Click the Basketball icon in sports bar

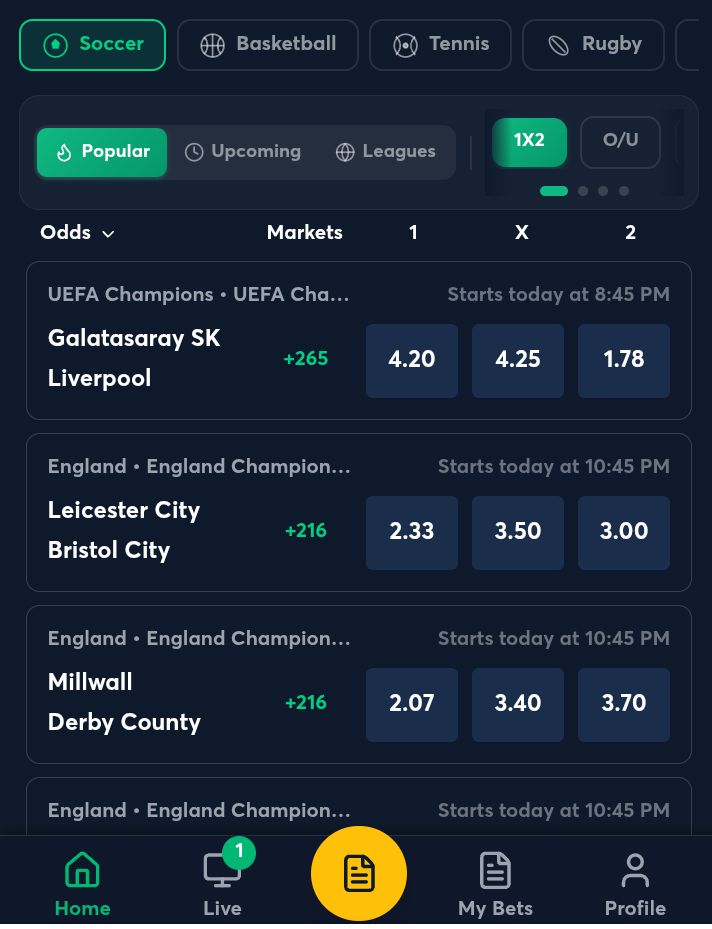tap(212, 44)
